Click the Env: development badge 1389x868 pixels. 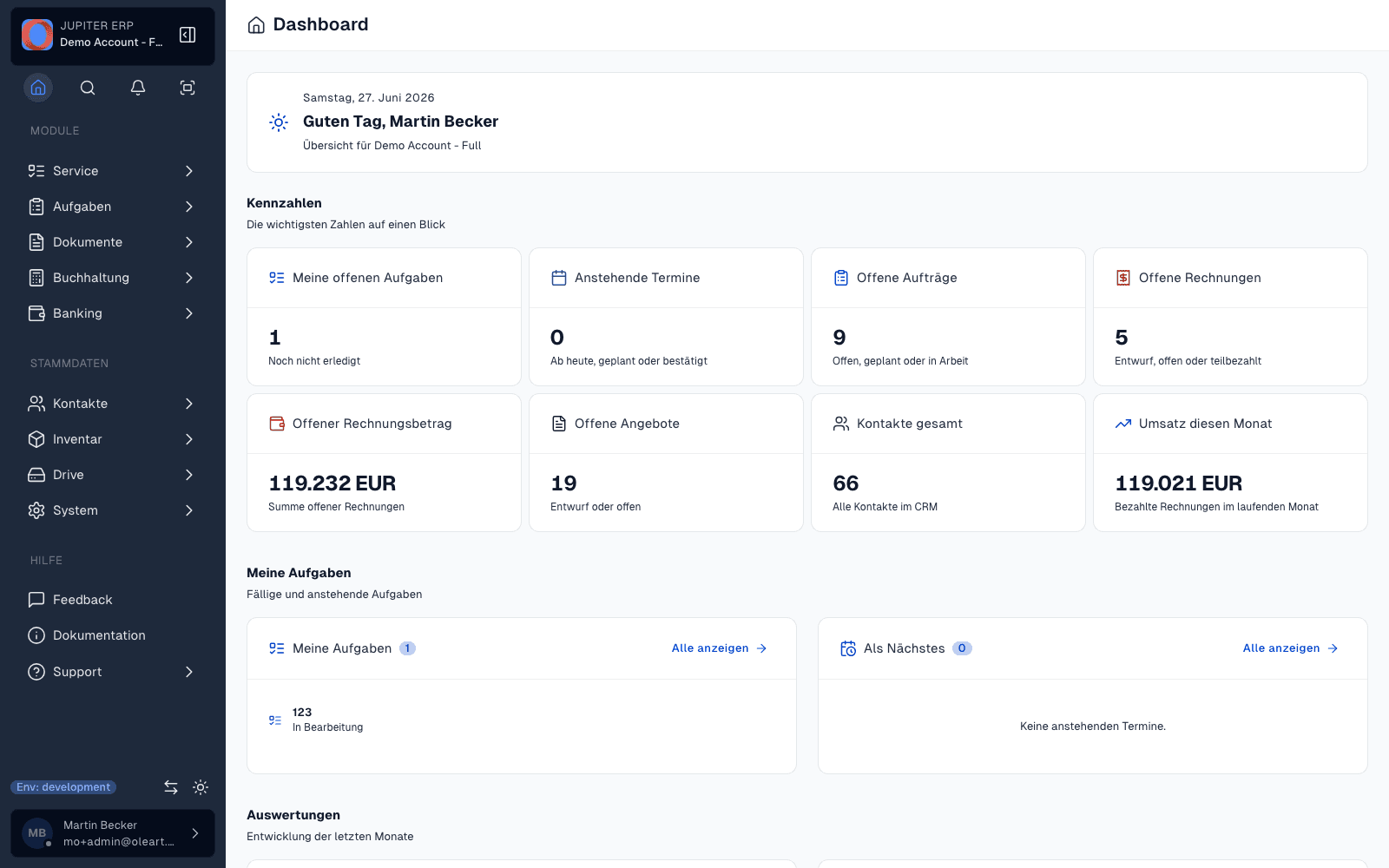[63, 787]
